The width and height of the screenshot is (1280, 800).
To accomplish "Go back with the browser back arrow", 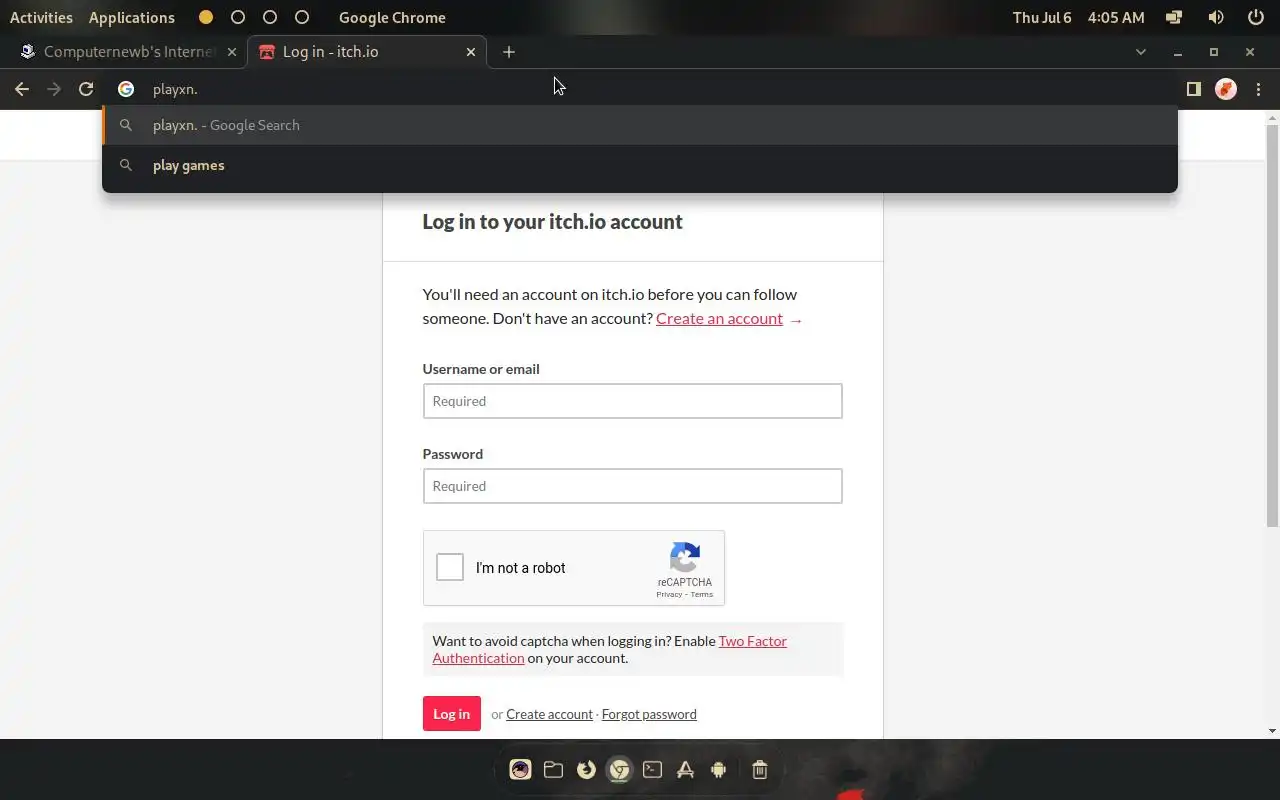I will 22,89.
